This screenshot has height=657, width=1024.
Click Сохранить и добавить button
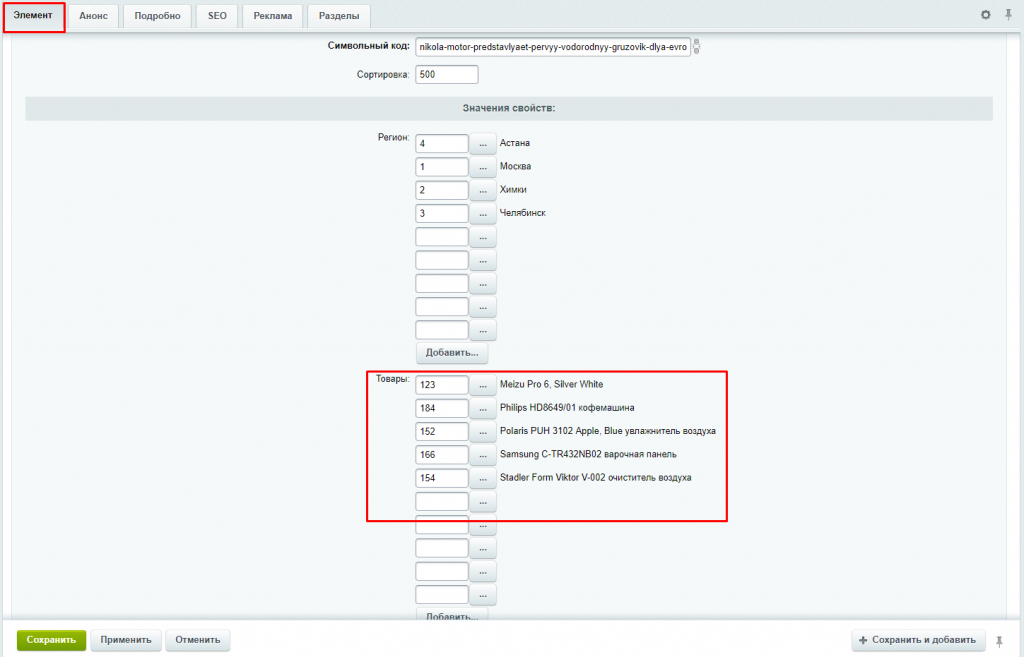[x=918, y=640]
